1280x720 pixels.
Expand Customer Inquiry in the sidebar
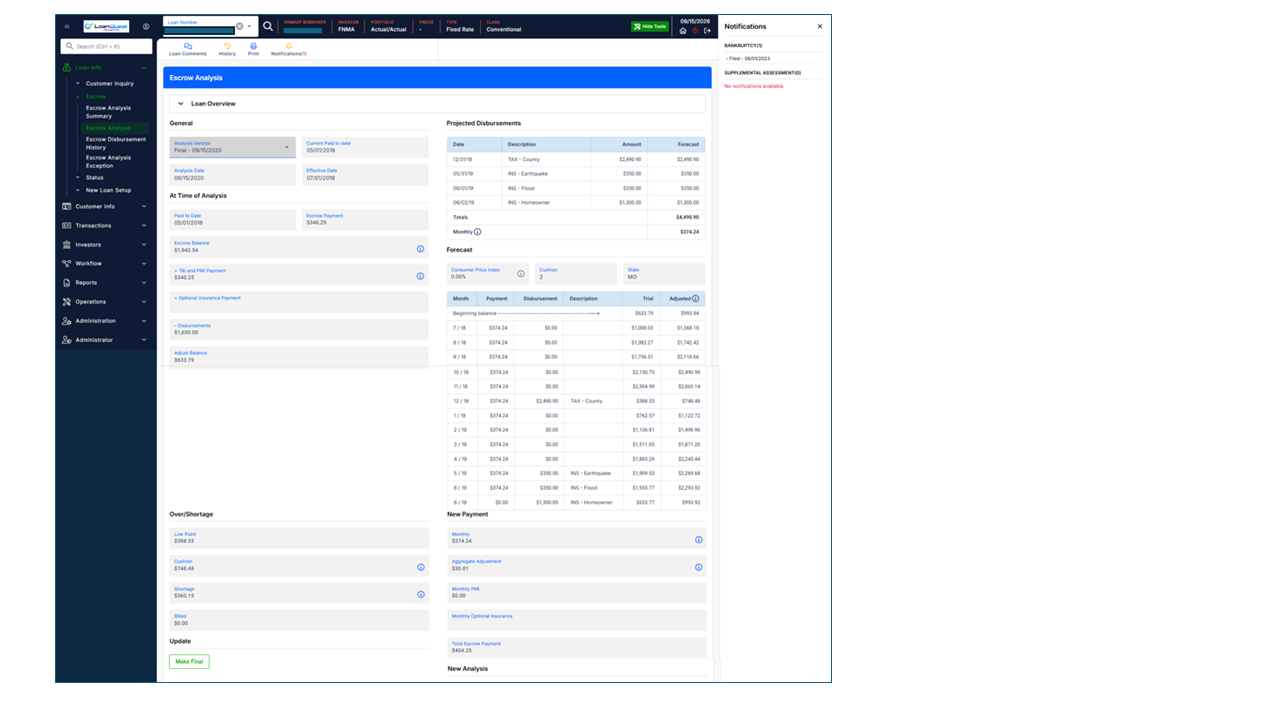(78, 84)
